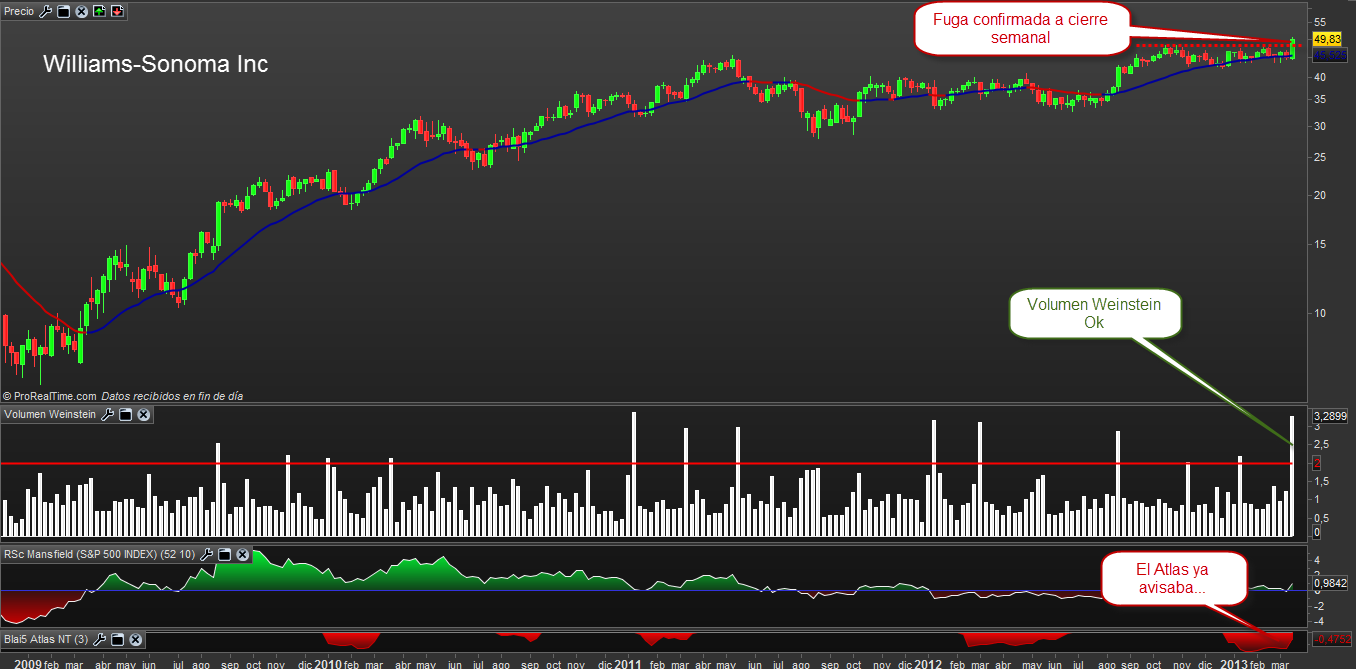This screenshot has width=1356, height=669.
Task: Click the 2011 year label on time axis
Action: (x=628, y=663)
